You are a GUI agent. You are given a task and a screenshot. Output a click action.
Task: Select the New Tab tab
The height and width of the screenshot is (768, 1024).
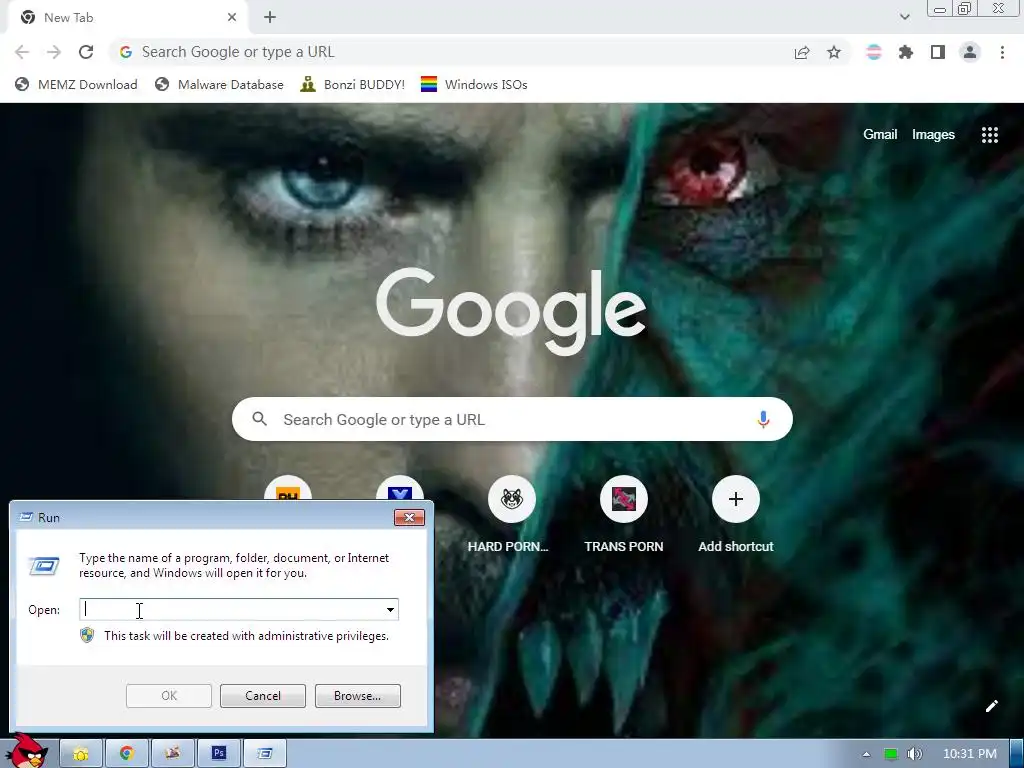(x=127, y=18)
